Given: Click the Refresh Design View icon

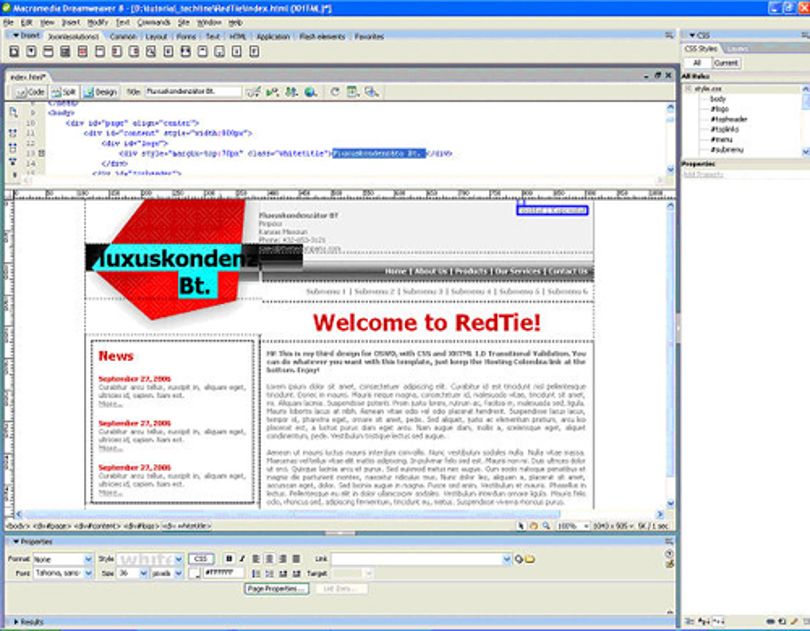Looking at the screenshot, I should pos(335,92).
